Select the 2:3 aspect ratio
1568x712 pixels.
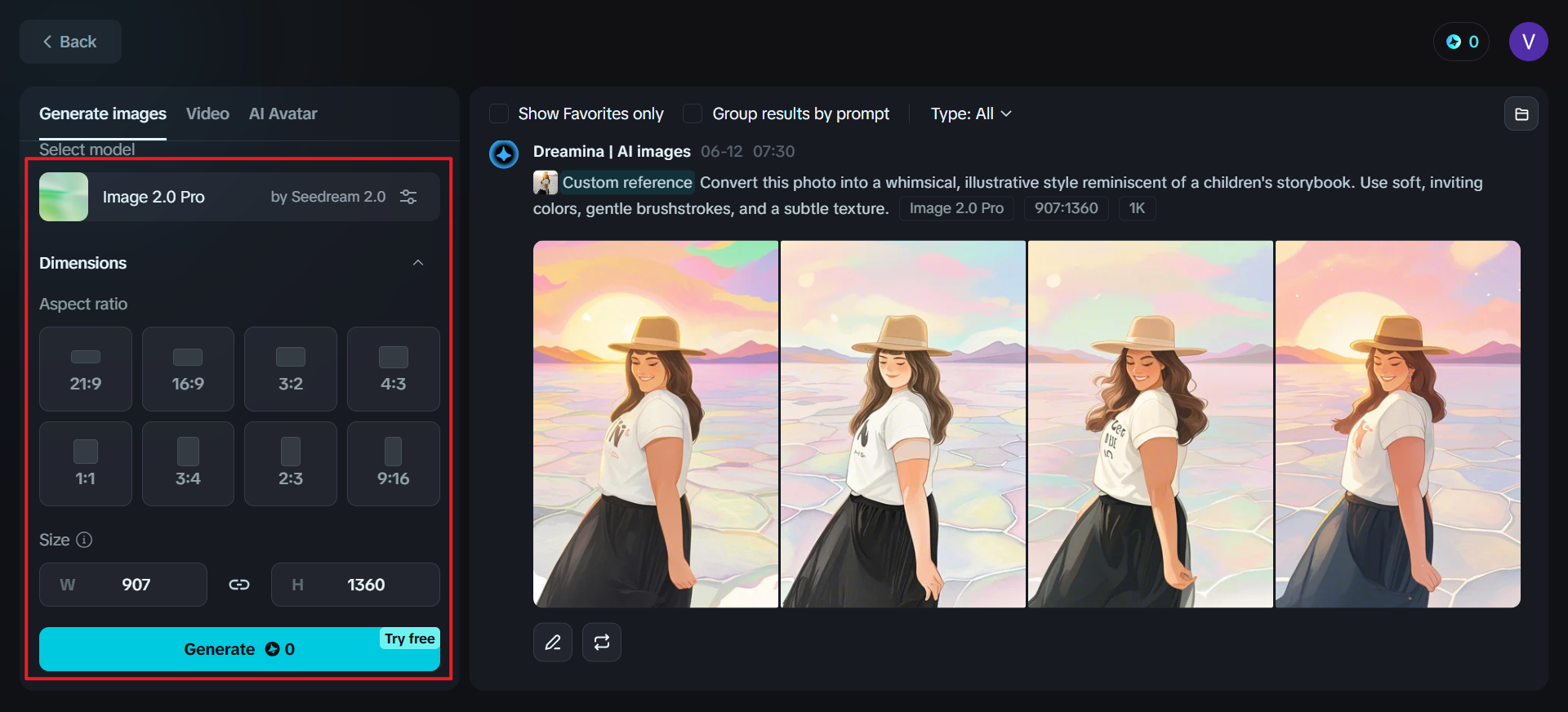click(291, 464)
